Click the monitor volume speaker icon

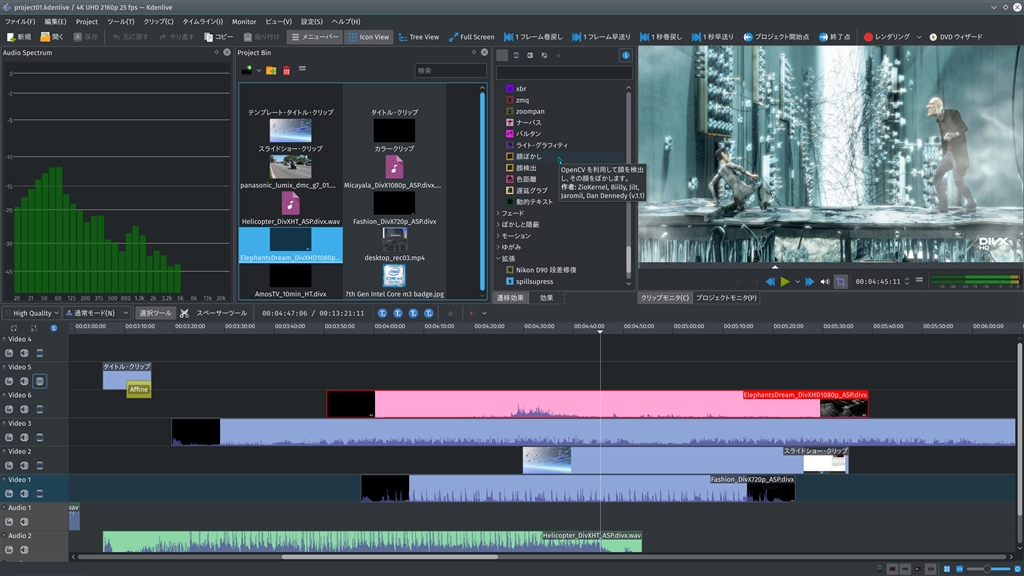pyautogui.click(x=825, y=282)
